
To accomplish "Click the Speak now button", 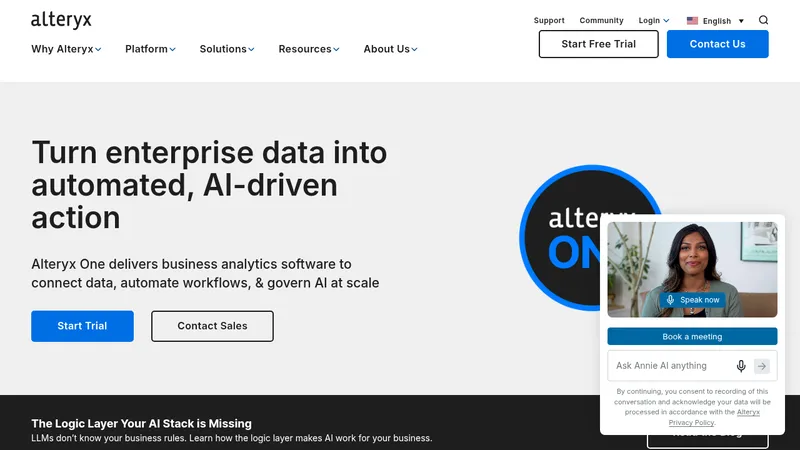I will 692,300.
